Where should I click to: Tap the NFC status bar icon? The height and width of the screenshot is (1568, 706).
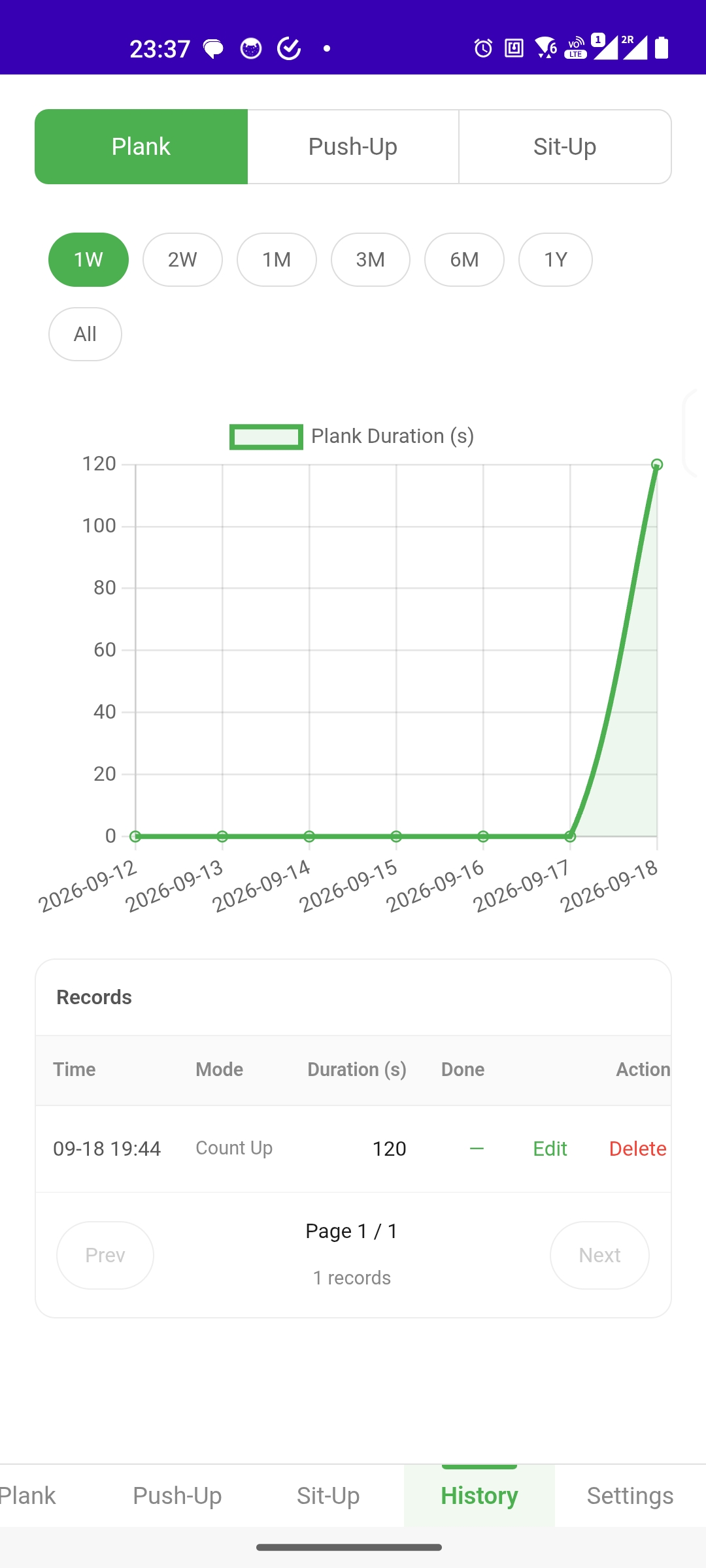pos(514,48)
